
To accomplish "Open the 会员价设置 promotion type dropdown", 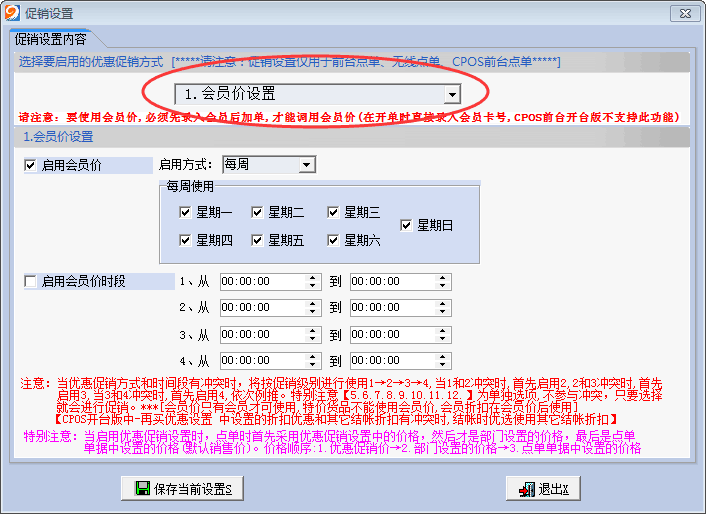I will [x=452, y=94].
